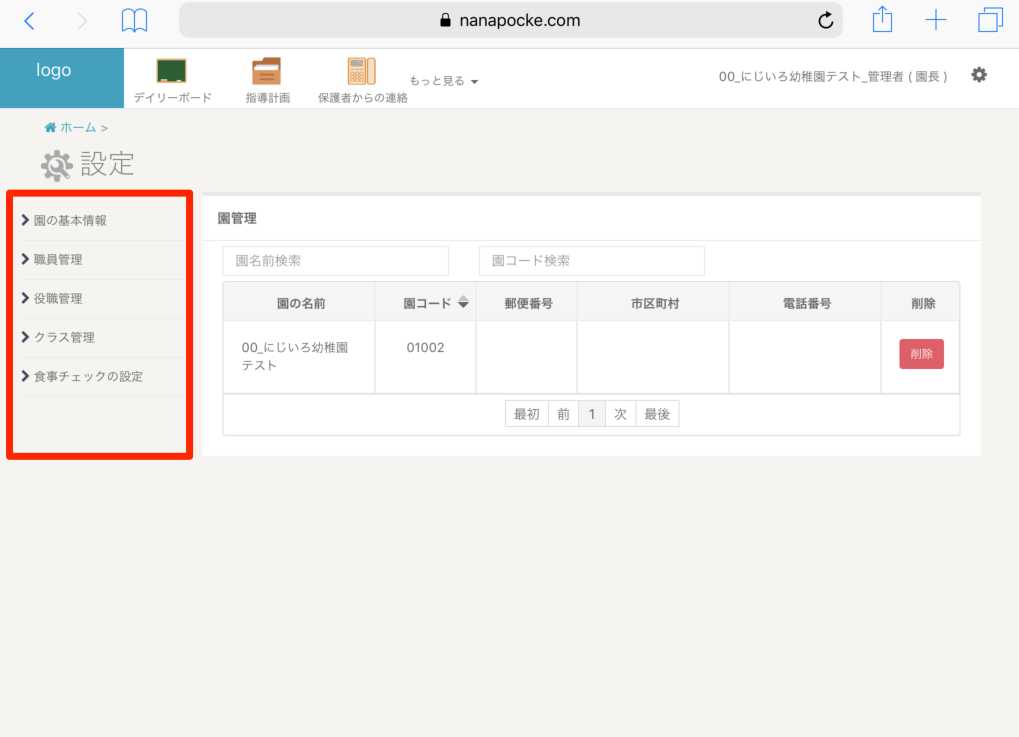
Task: Go to ホーム breadcrumb link
Action: [x=77, y=128]
